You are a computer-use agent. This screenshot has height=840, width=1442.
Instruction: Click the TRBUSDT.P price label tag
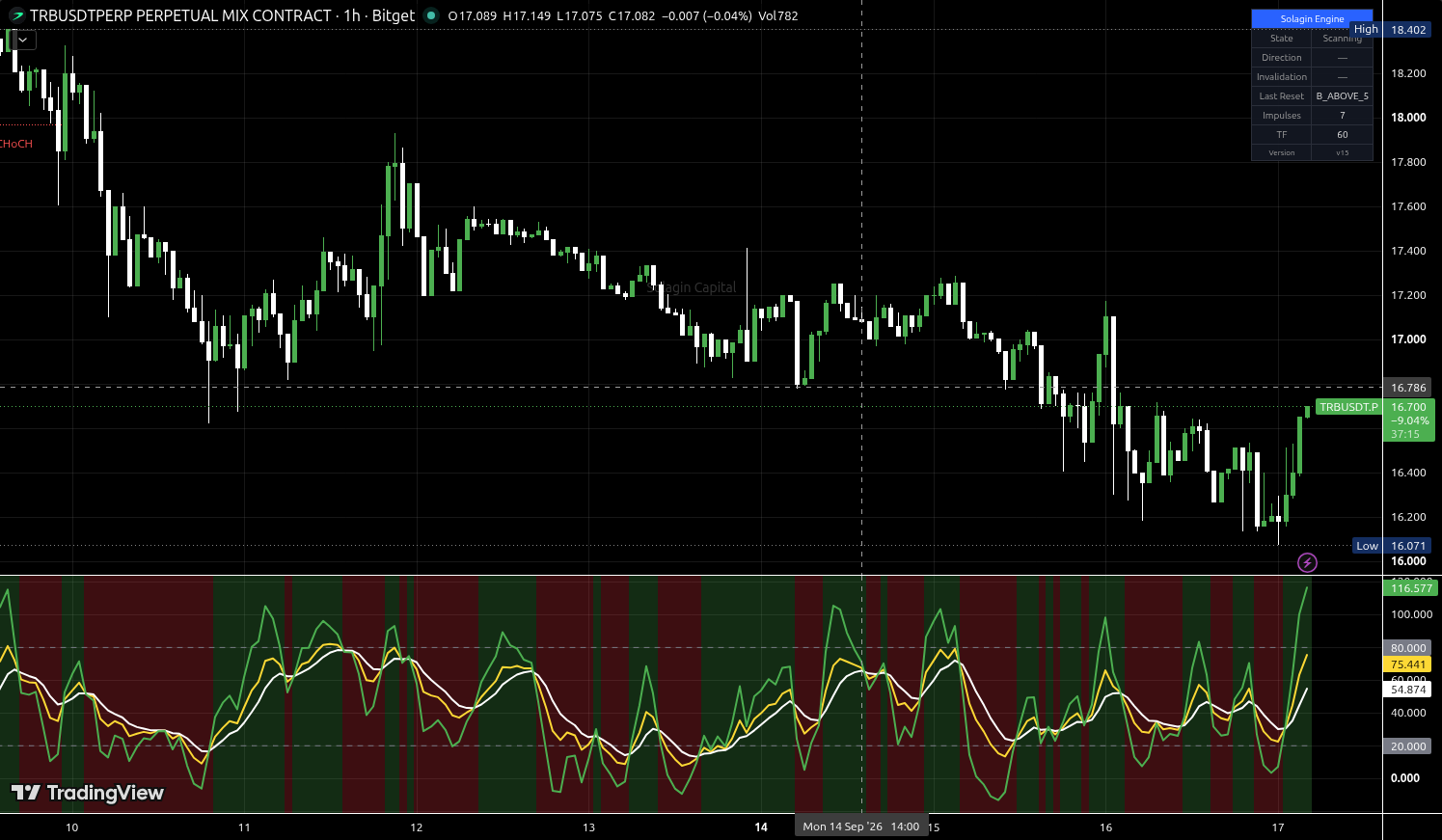point(1348,407)
